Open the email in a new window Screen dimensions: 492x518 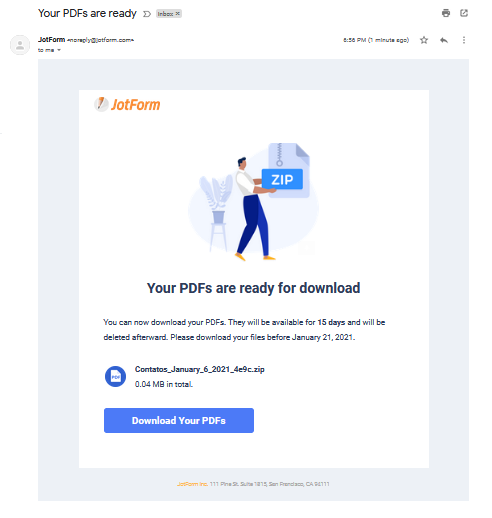click(464, 13)
